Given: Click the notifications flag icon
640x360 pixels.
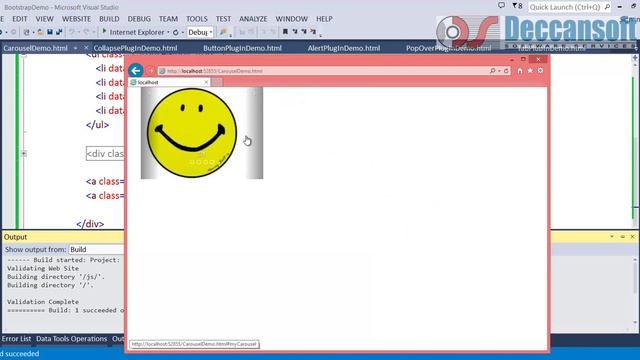Looking at the screenshot, I should tap(517, 6).
